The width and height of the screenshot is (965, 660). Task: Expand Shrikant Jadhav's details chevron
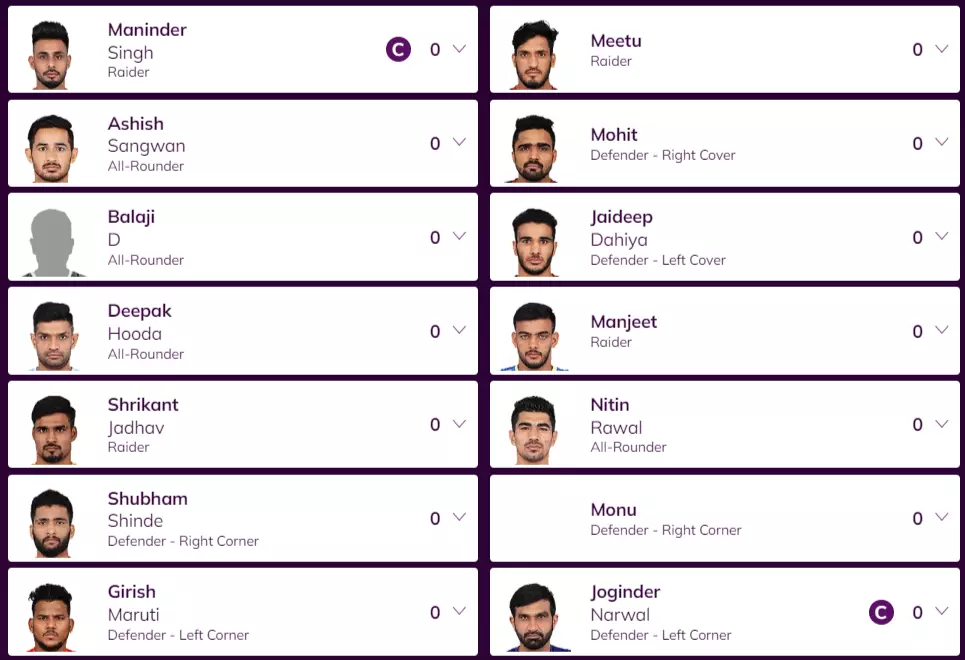click(459, 424)
